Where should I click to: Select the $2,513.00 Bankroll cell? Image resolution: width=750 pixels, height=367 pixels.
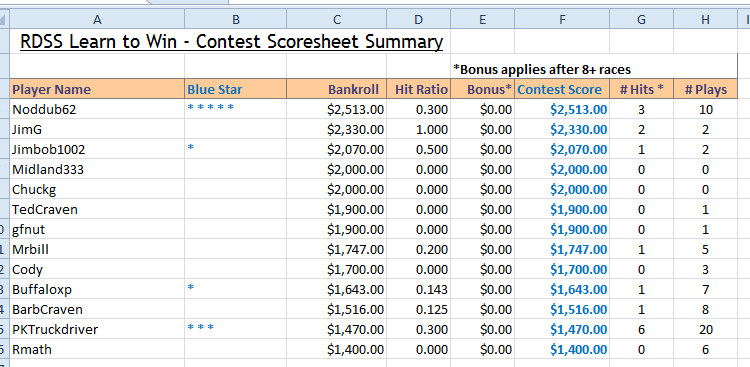(337, 110)
